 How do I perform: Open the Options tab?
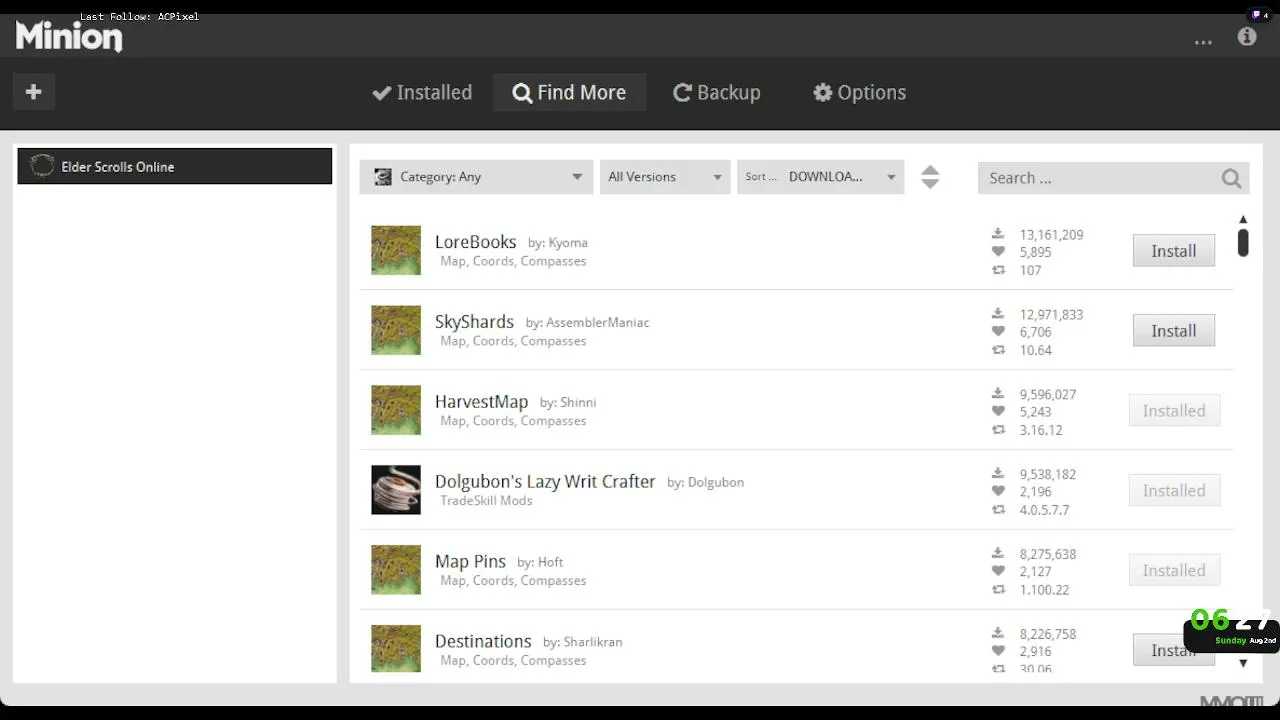(860, 92)
